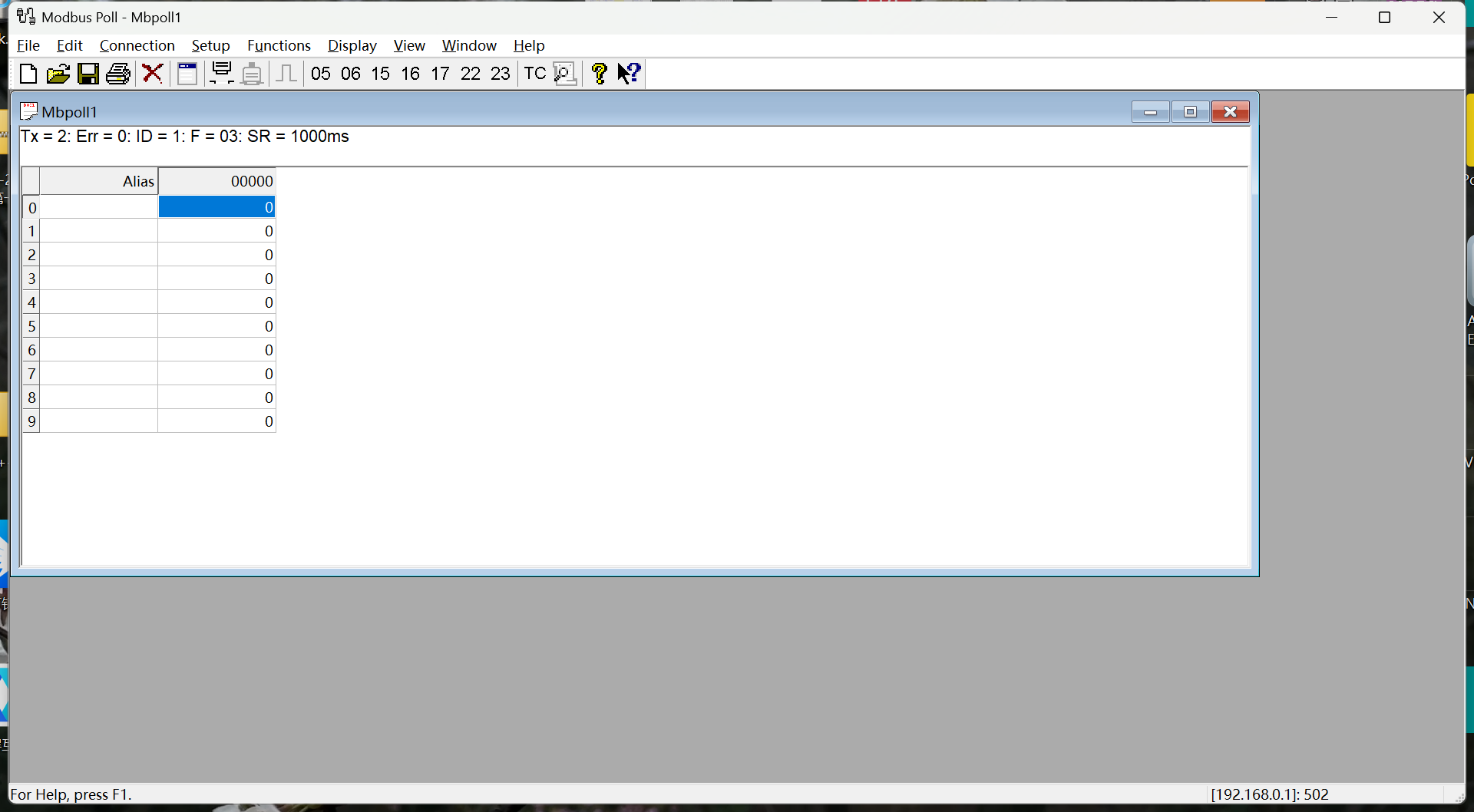Click the yellow question mark About icon
Image resolution: width=1474 pixels, height=812 pixels.
pyautogui.click(x=600, y=74)
